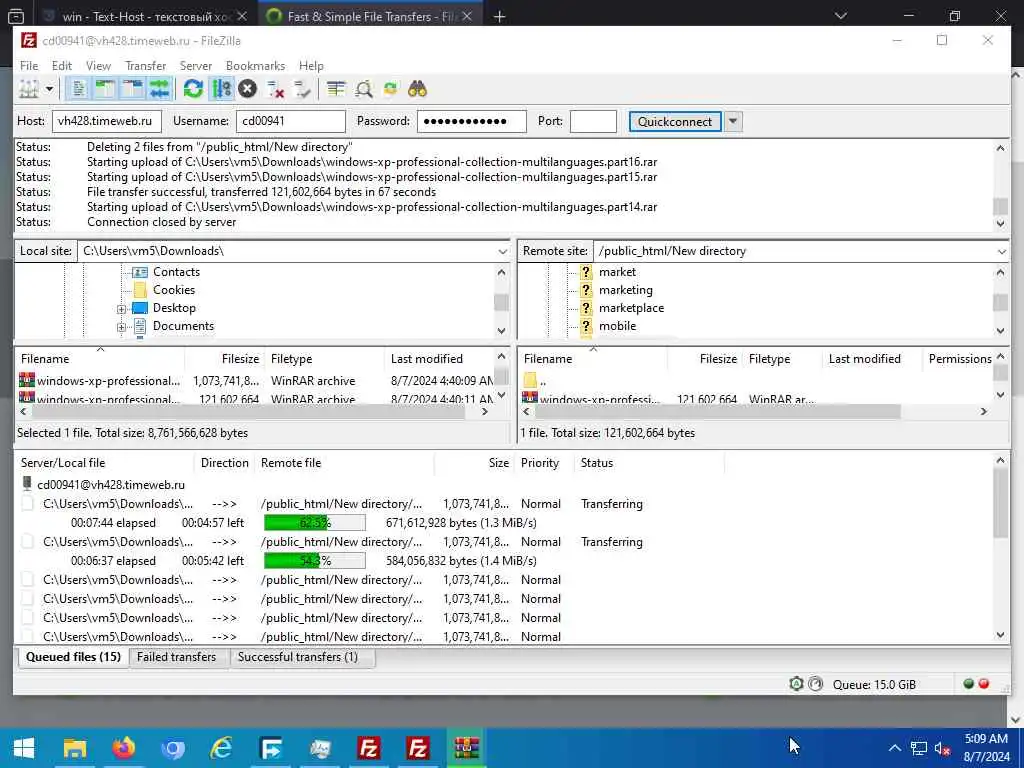Select the Cookies folder in local tree
The height and width of the screenshot is (768, 1024).
[174, 290]
